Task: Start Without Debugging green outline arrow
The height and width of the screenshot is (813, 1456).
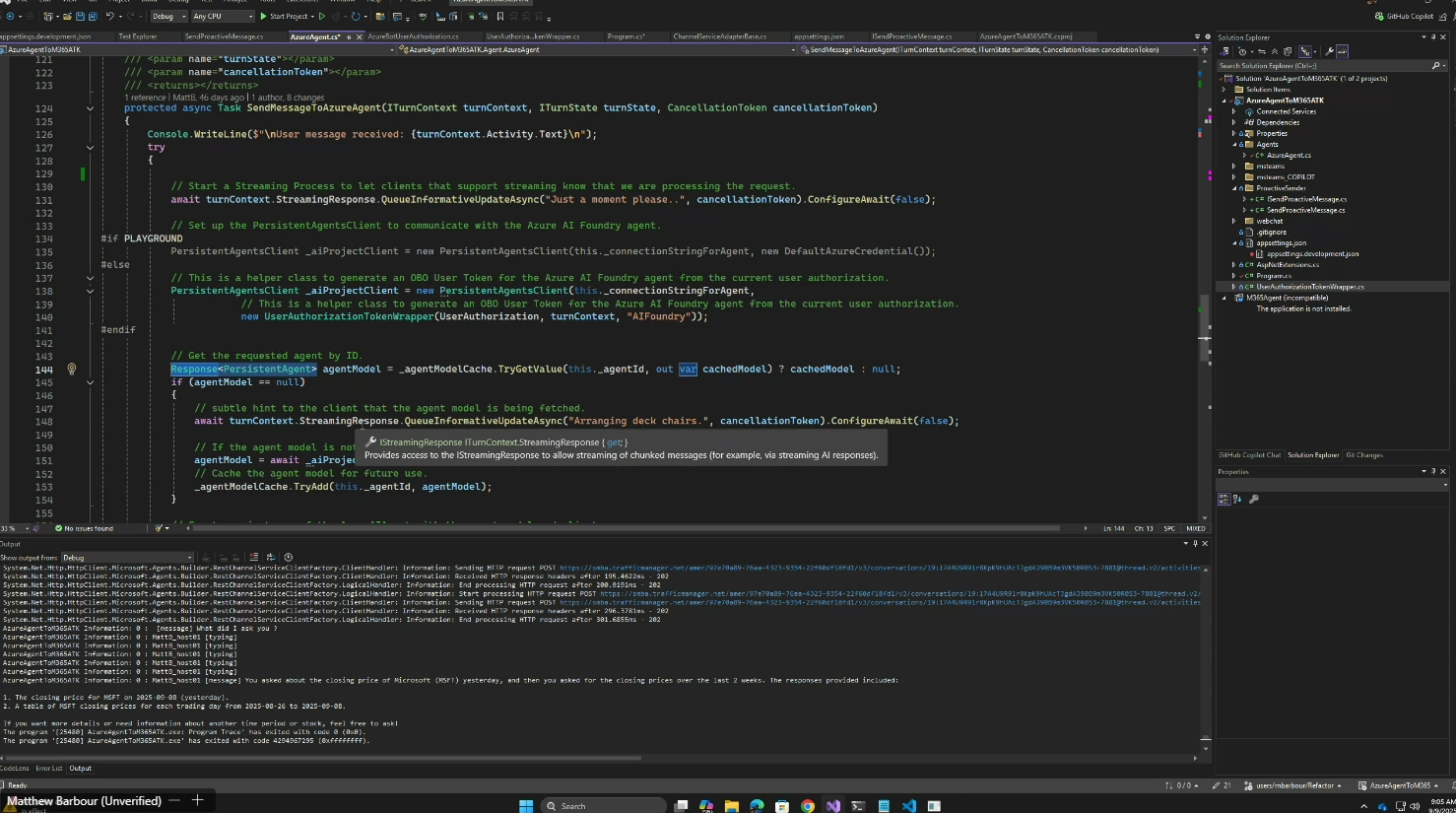Action: 322,16
